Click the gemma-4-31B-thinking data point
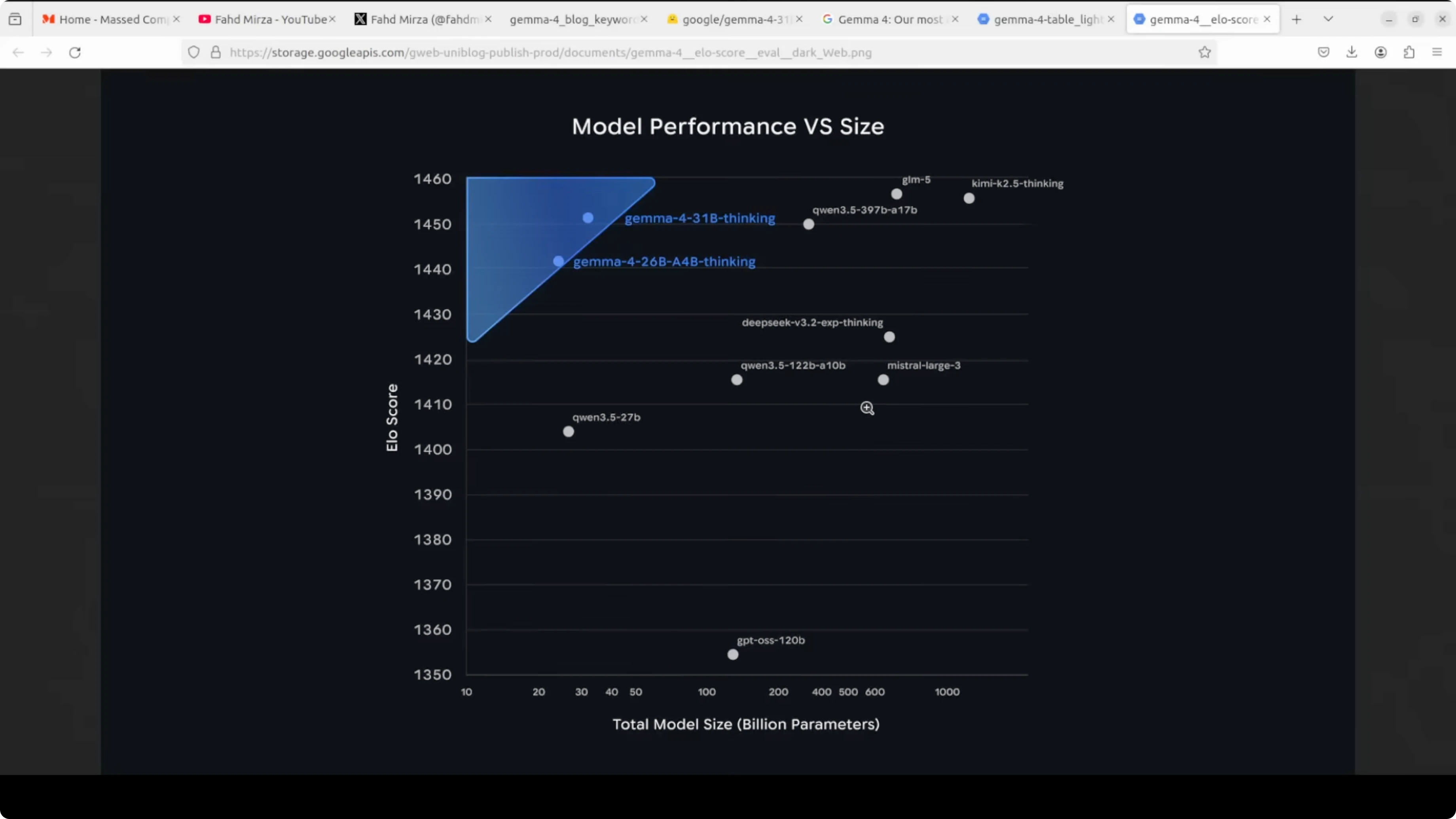Image resolution: width=1456 pixels, height=819 pixels. (x=588, y=218)
